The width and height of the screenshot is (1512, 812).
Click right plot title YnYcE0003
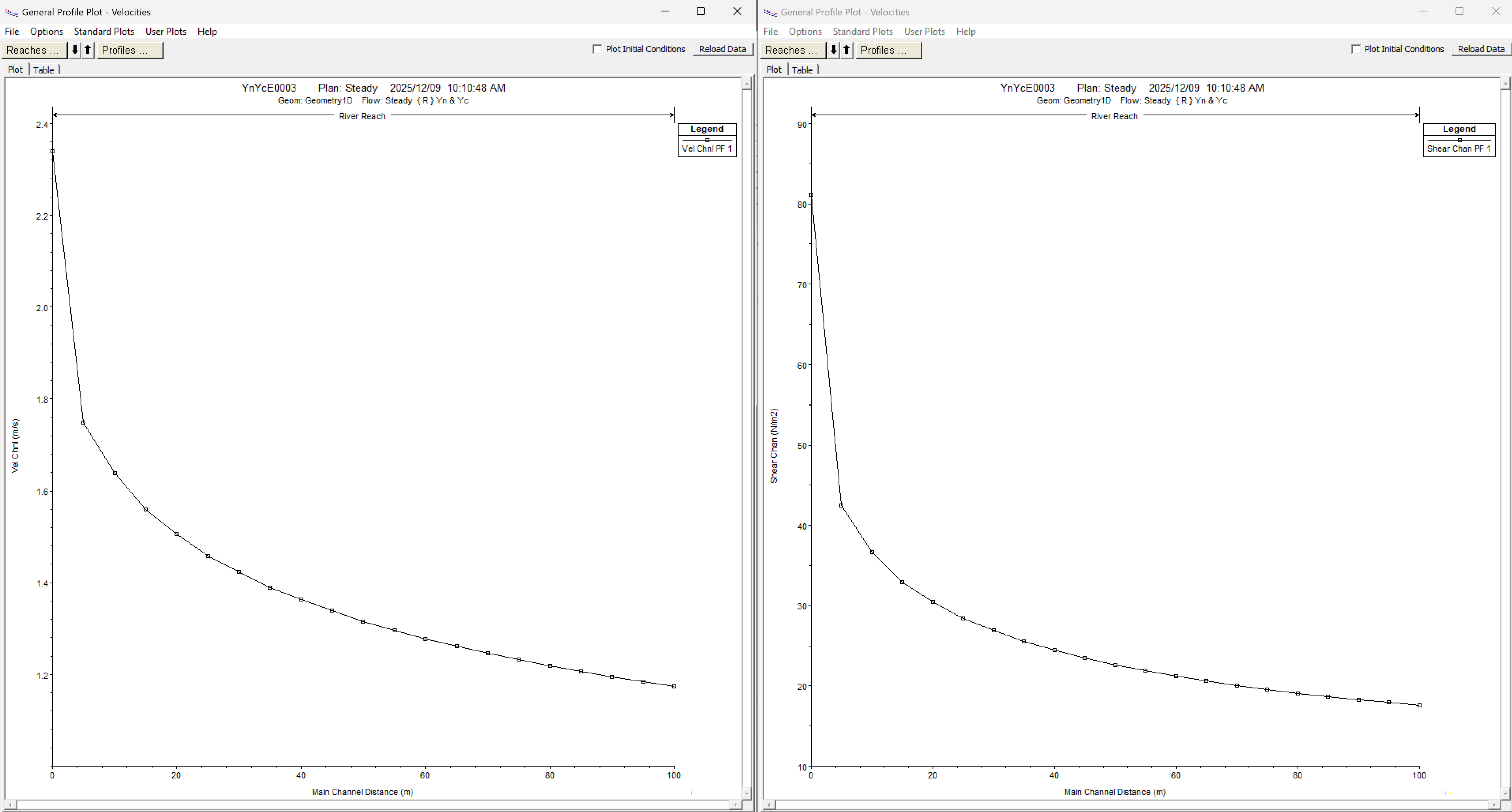pyautogui.click(x=1028, y=88)
